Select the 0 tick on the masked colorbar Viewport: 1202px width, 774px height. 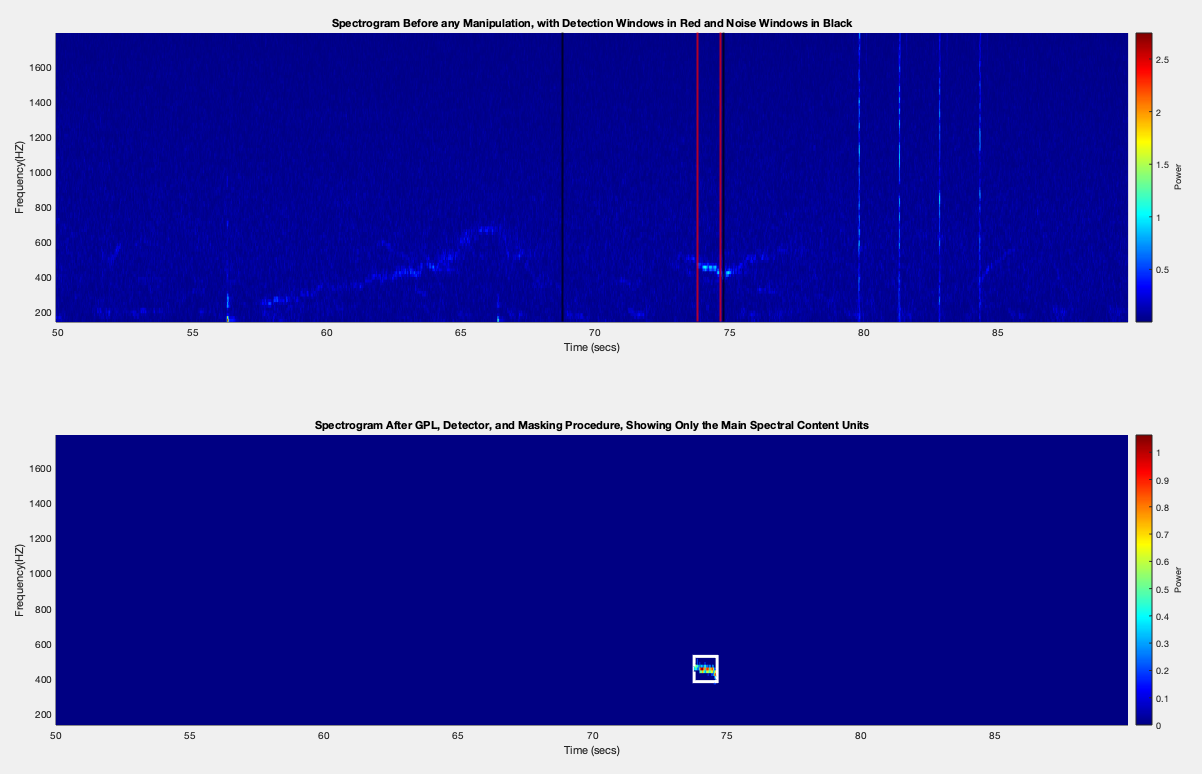[1161, 725]
